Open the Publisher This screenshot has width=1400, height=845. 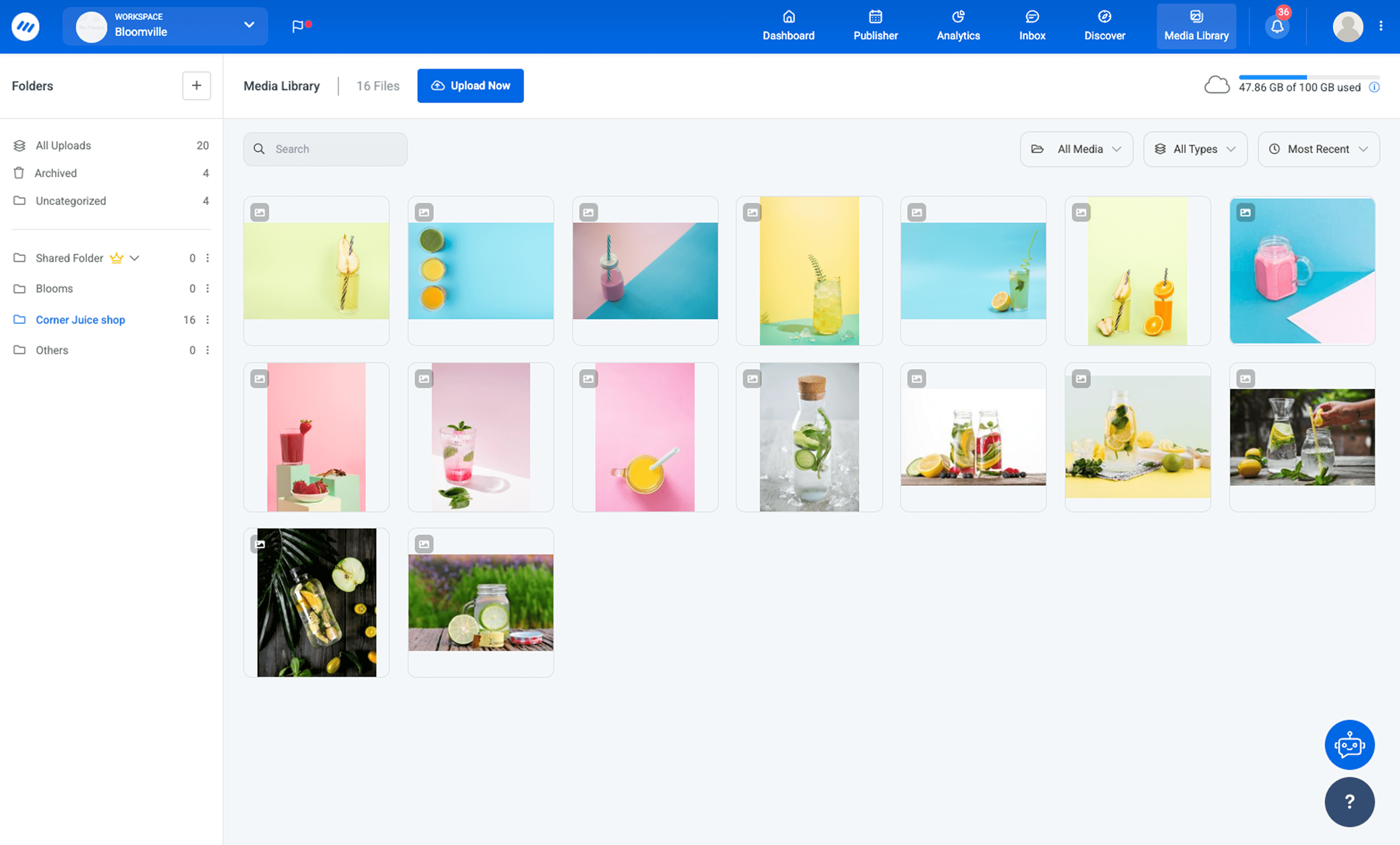pyautogui.click(x=874, y=26)
